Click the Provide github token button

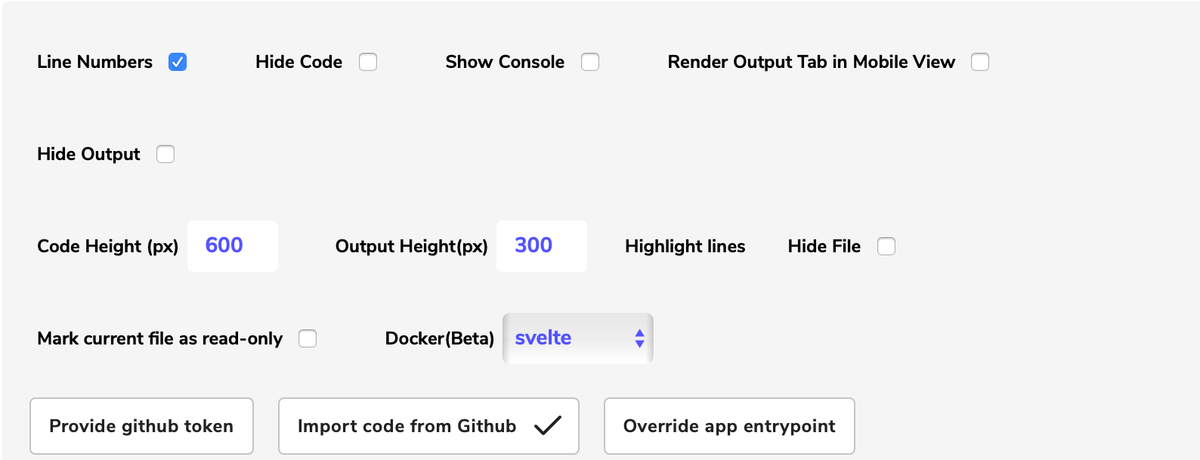tap(141, 426)
